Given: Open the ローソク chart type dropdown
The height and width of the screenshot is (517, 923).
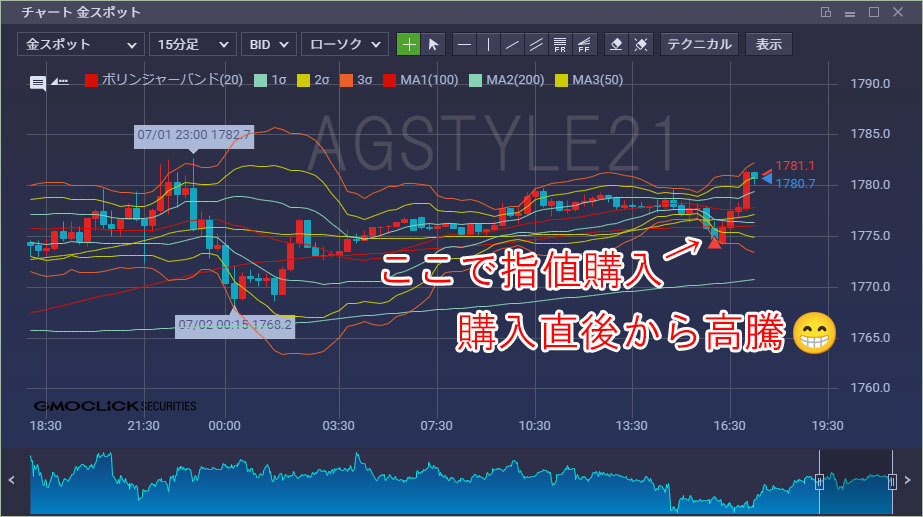Looking at the screenshot, I should (x=345, y=44).
